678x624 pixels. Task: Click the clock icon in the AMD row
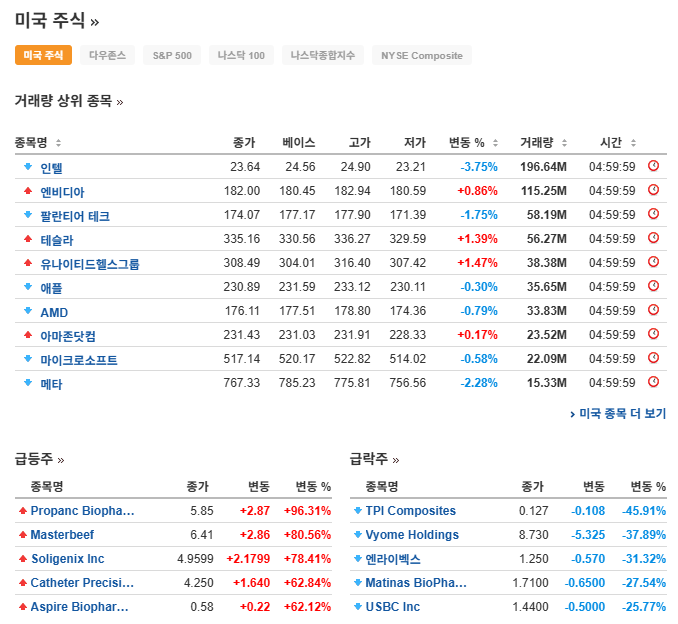(x=653, y=310)
